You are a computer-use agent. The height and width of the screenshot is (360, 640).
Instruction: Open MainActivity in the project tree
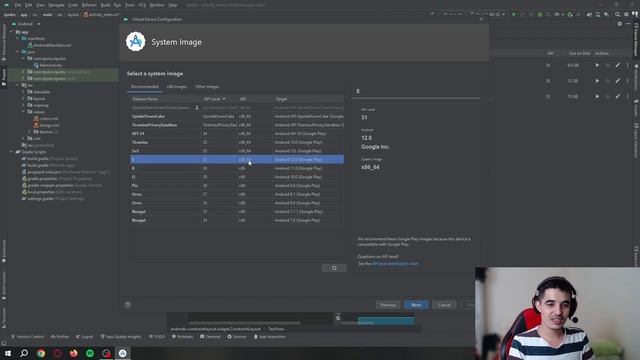tap(48, 65)
